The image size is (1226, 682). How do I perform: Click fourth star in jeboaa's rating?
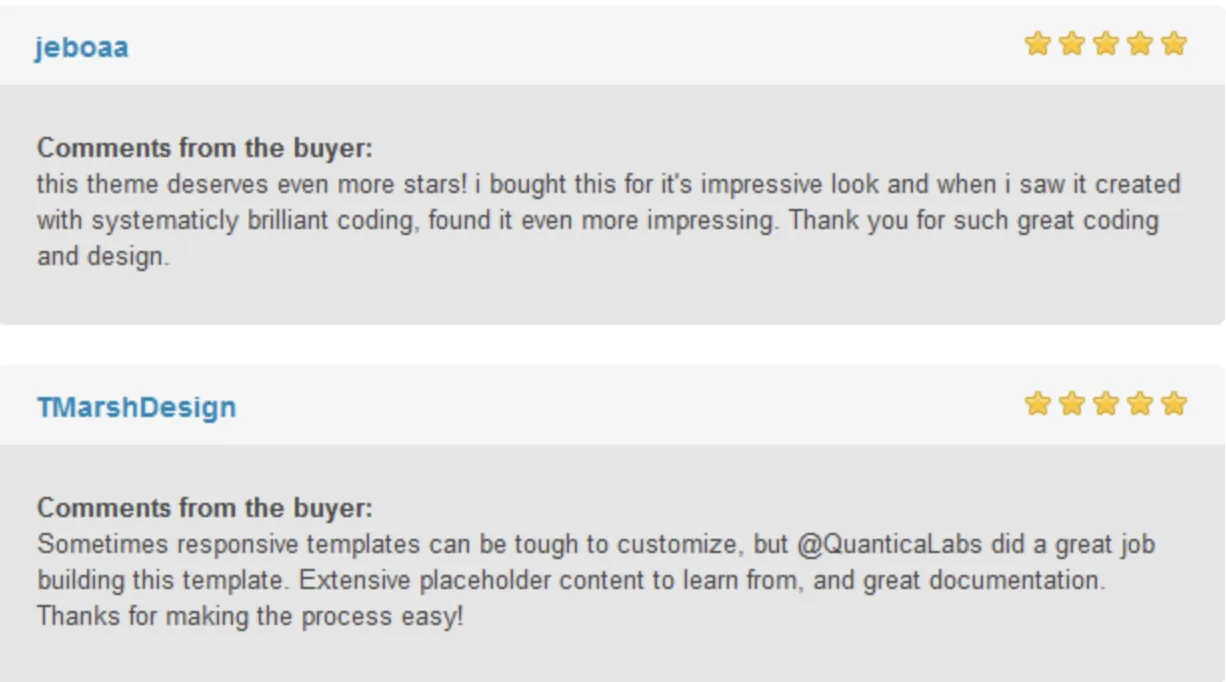[x=1140, y=44]
